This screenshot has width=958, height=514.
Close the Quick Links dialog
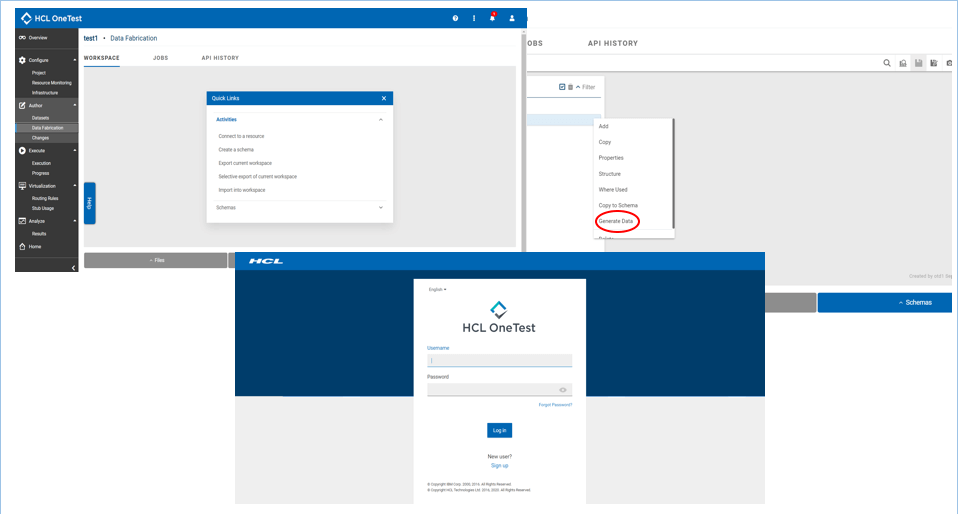tap(384, 98)
